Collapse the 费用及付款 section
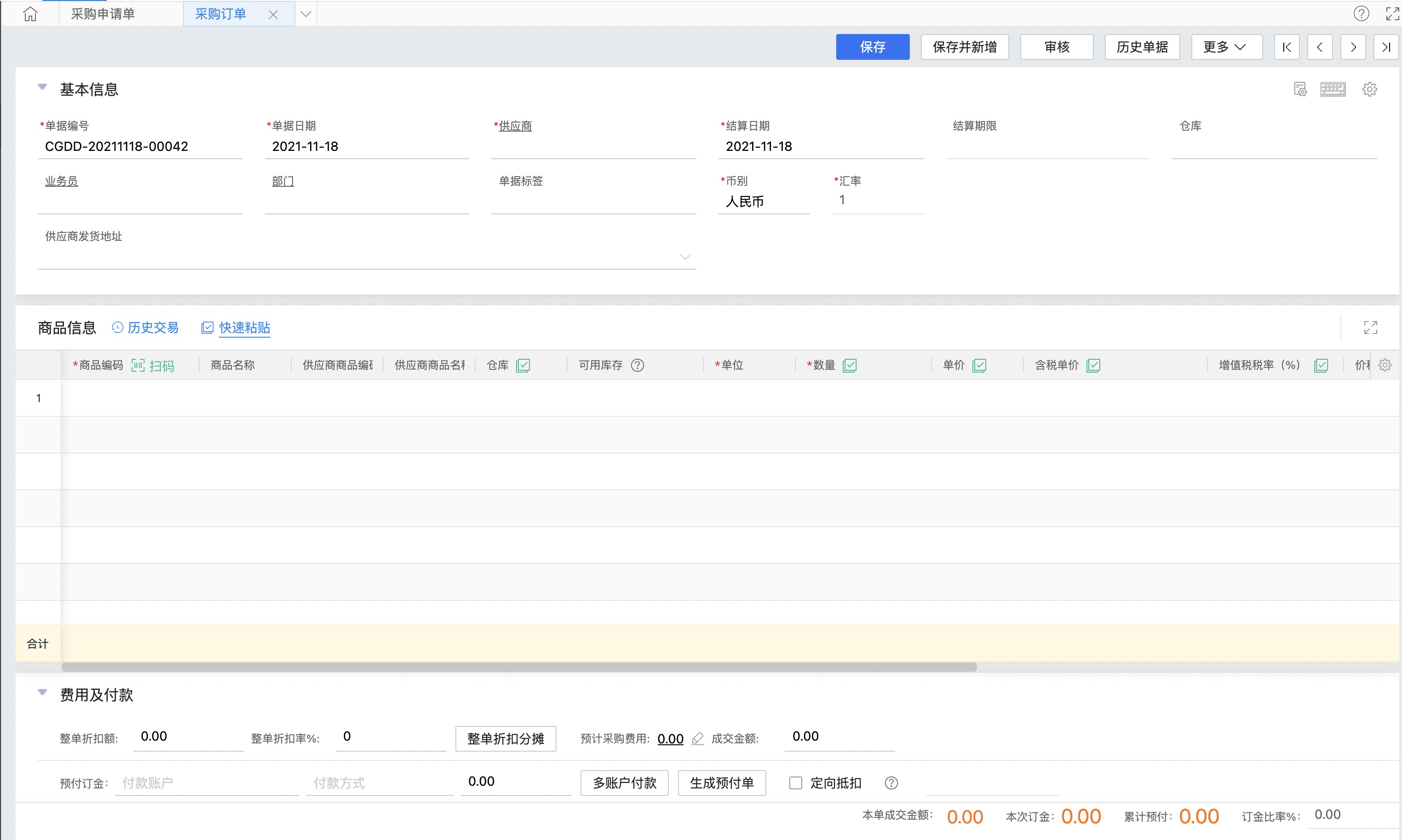 [42, 692]
